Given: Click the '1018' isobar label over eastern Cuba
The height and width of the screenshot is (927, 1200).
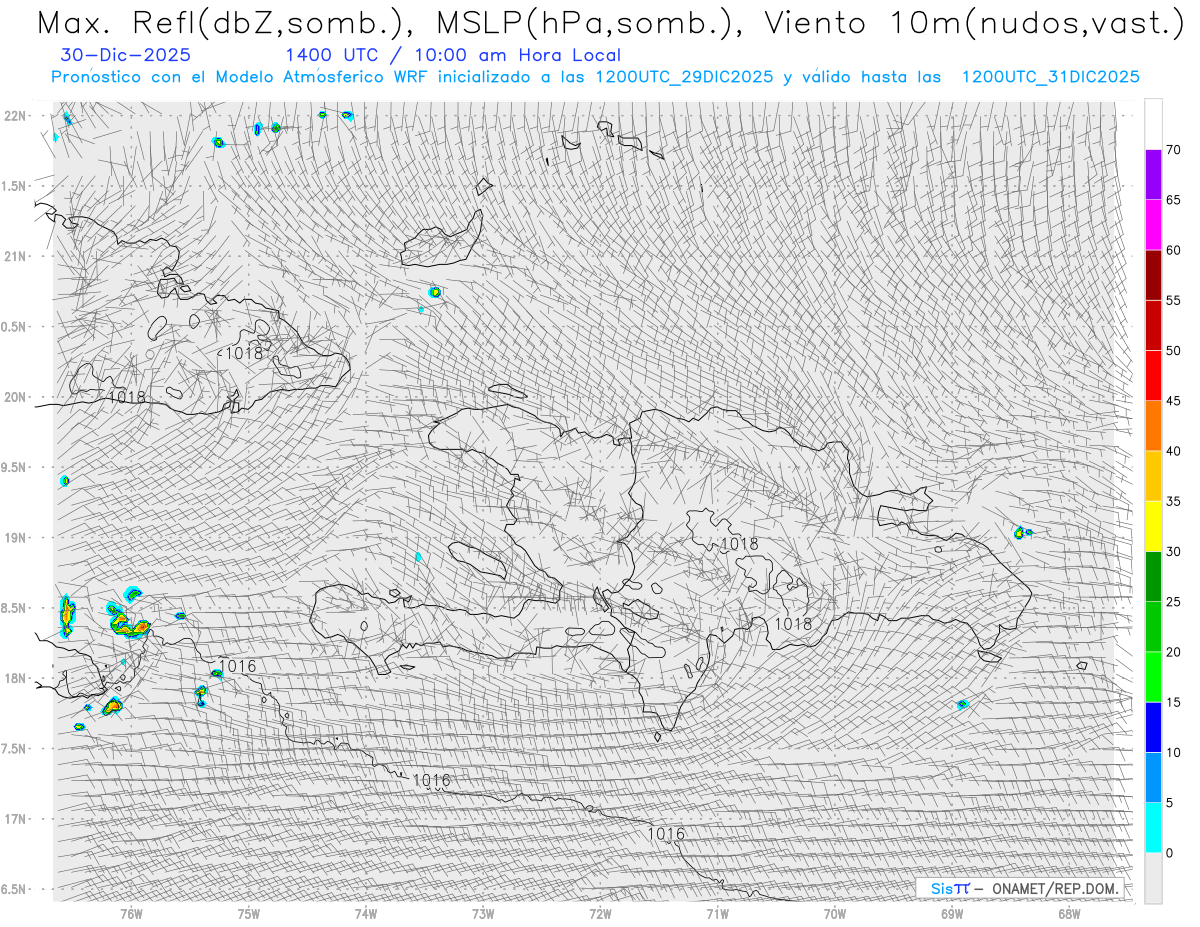Looking at the screenshot, I should point(242,353).
